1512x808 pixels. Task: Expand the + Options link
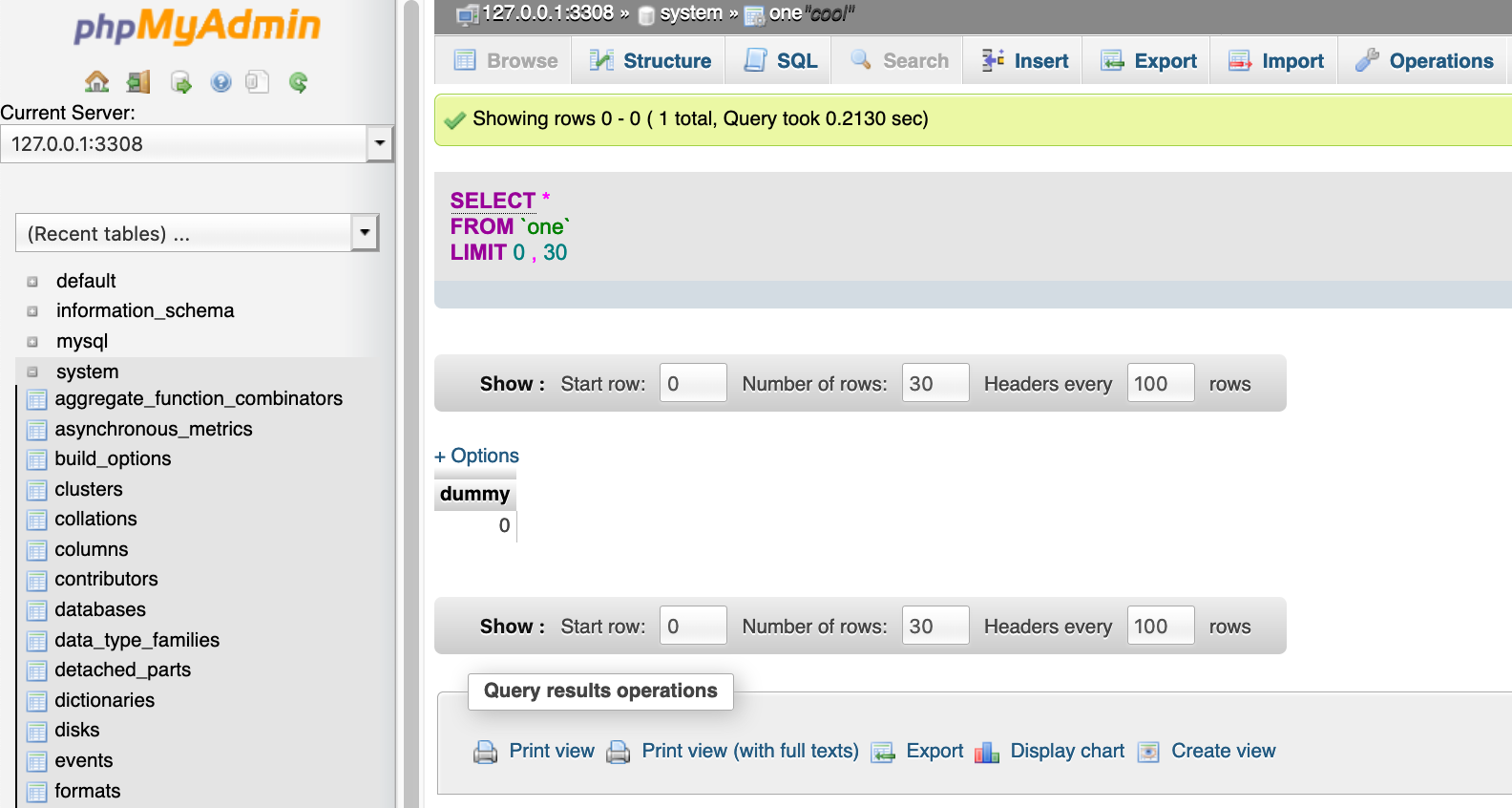pyautogui.click(x=476, y=456)
